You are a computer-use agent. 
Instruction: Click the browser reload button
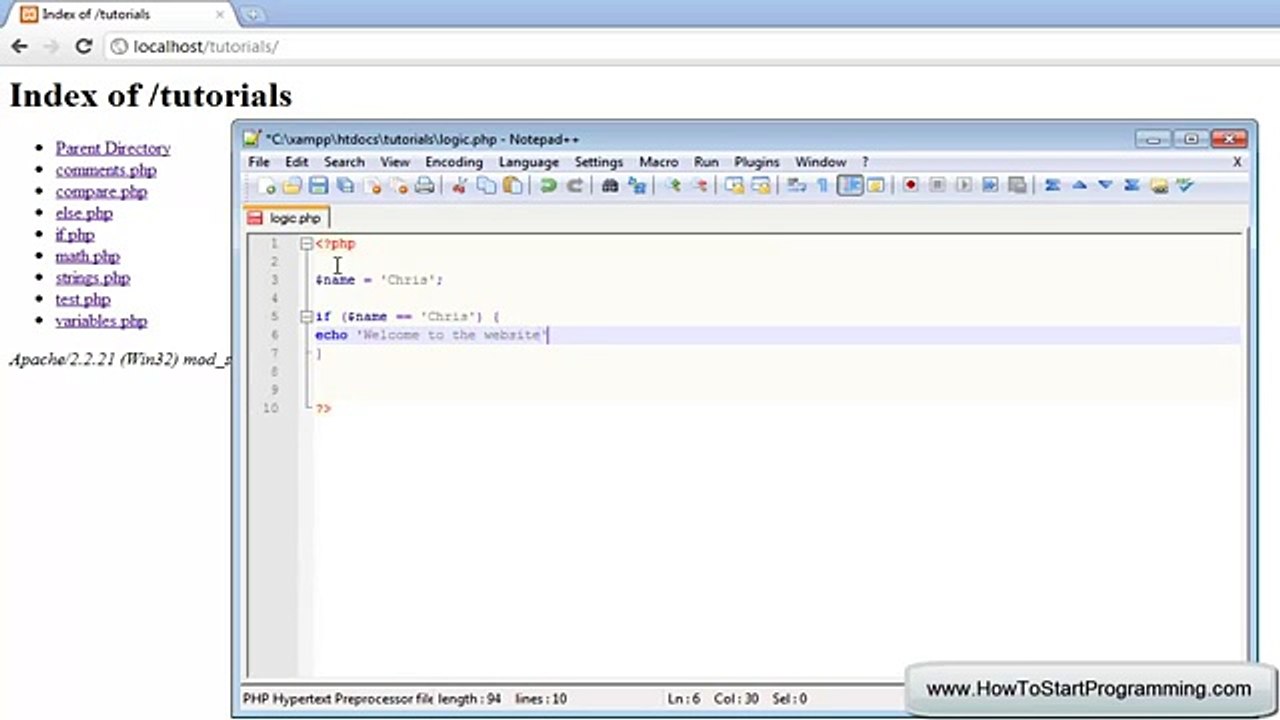(84, 46)
